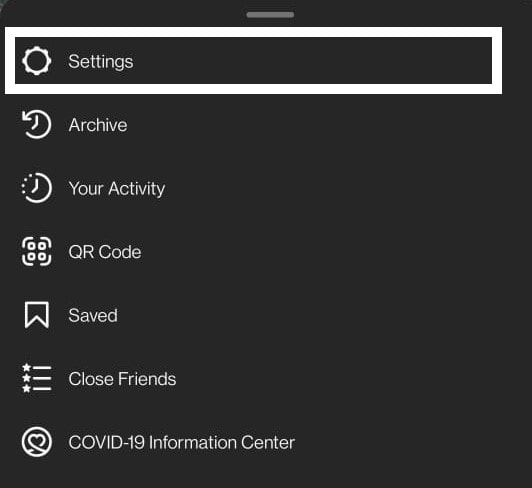Click the Saved bookmark icon
This screenshot has width=532, height=488.
pyautogui.click(x=37, y=315)
